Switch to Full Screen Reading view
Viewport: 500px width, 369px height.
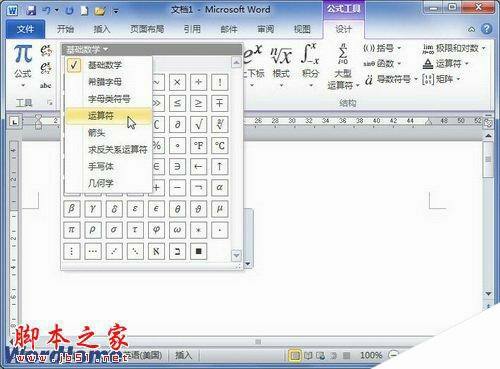click(x=308, y=355)
